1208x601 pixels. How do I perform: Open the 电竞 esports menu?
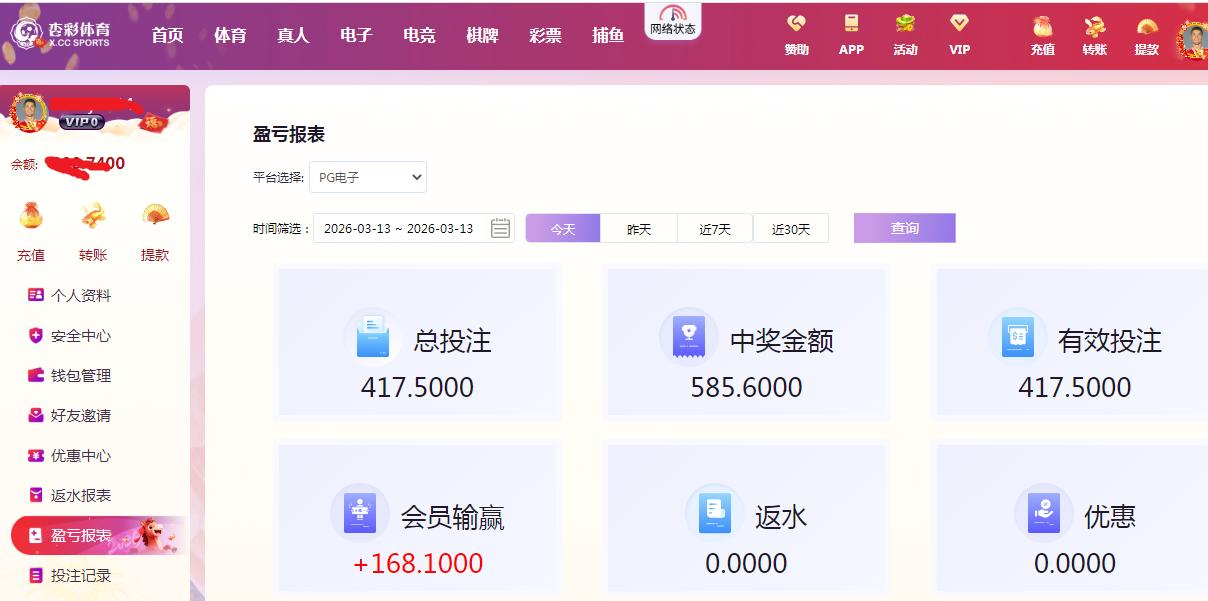coord(419,35)
